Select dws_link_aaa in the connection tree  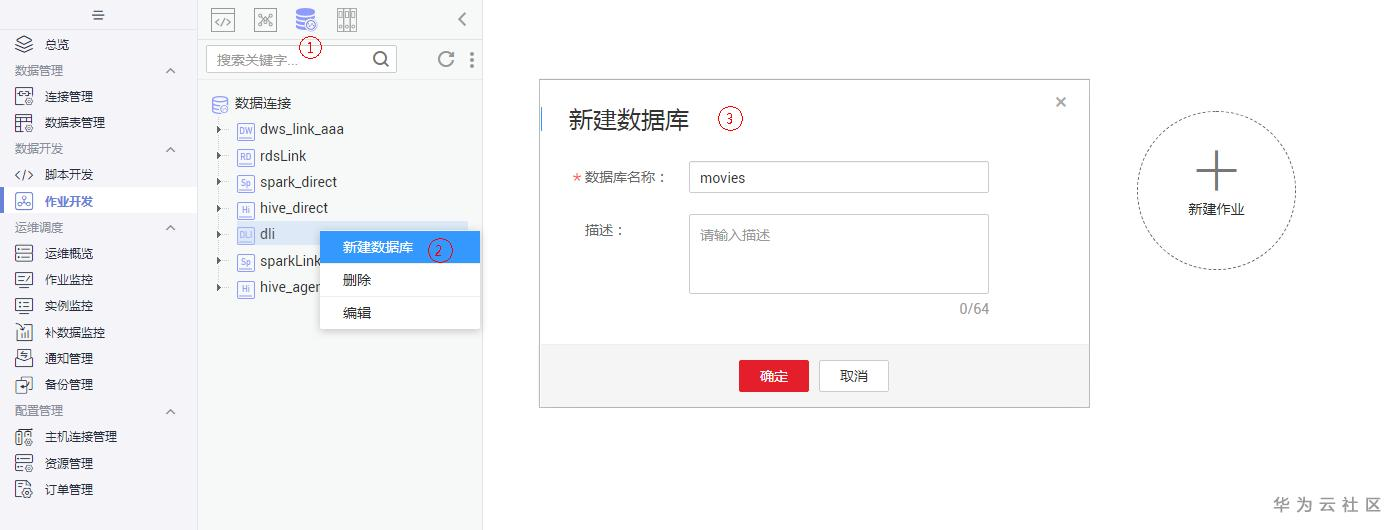click(302, 129)
